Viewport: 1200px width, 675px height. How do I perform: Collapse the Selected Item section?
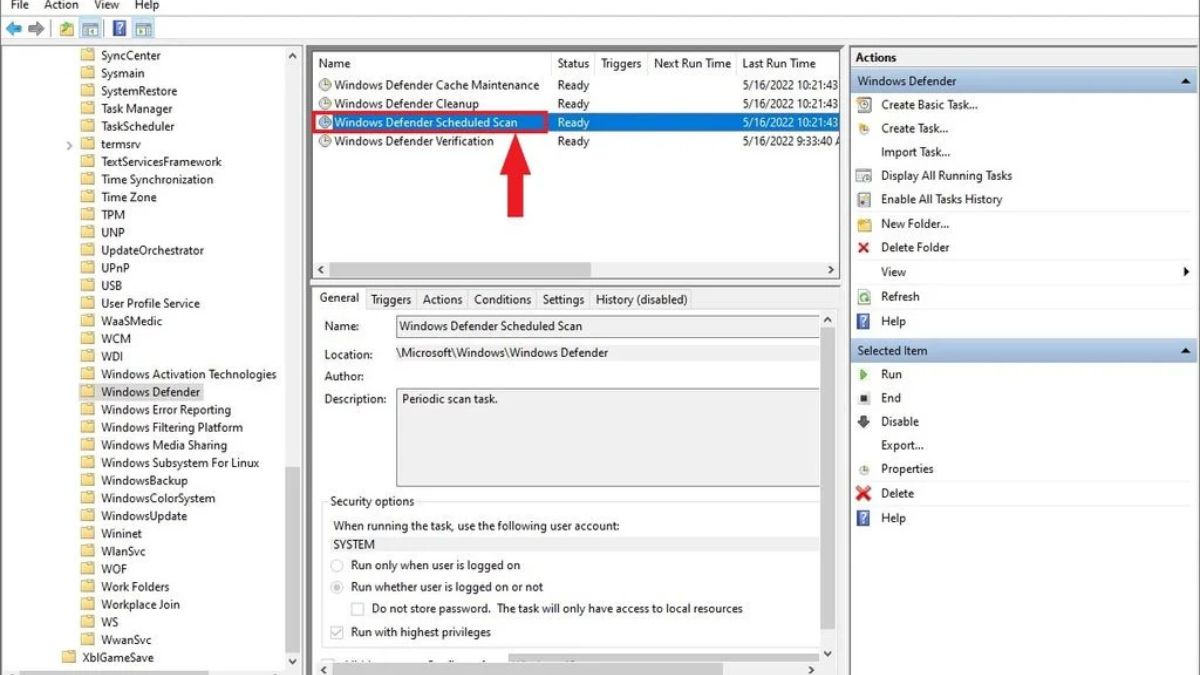pos(1186,350)
